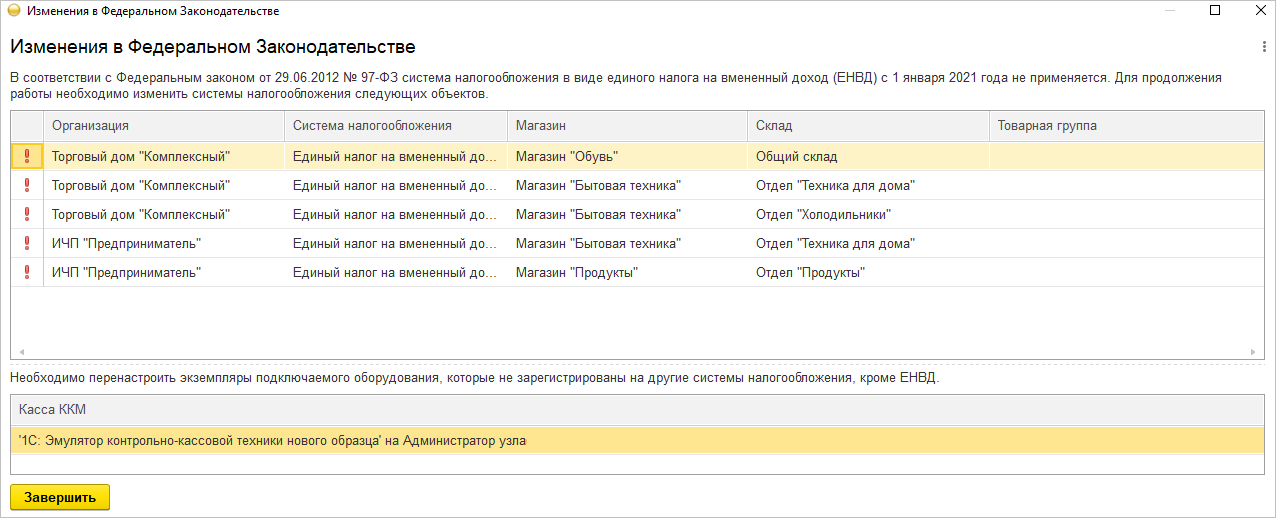Click the Магазин column header
Screen dimensions: 1276x518
click(626, 126)
